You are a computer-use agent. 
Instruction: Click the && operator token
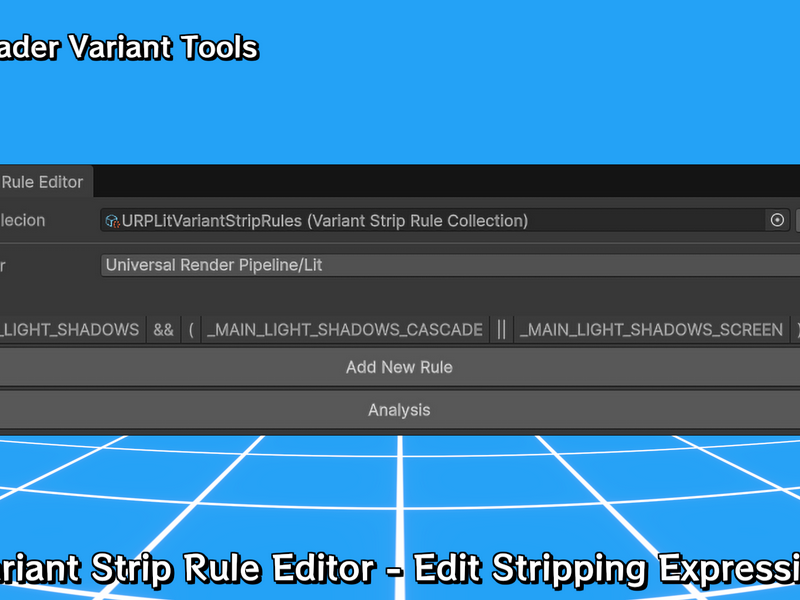click(x=163, y=330)
